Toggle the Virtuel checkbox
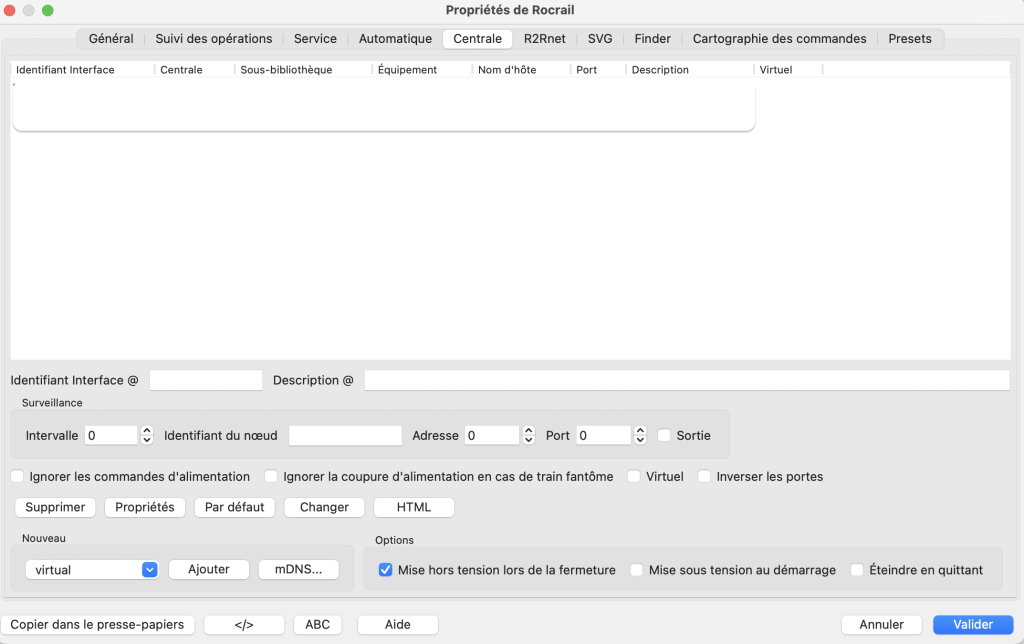Screen dimensions: 1024x644 634,476
